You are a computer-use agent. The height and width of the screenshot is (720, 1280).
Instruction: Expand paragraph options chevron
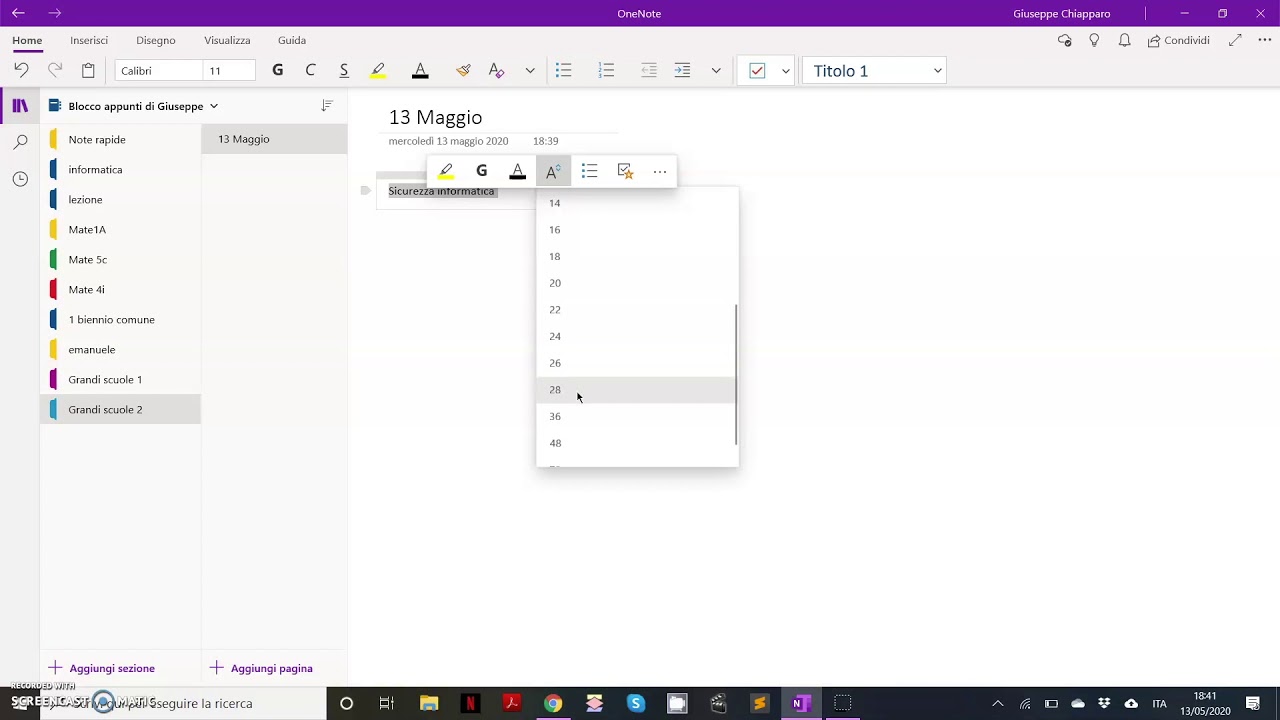(x=716, y=71)
